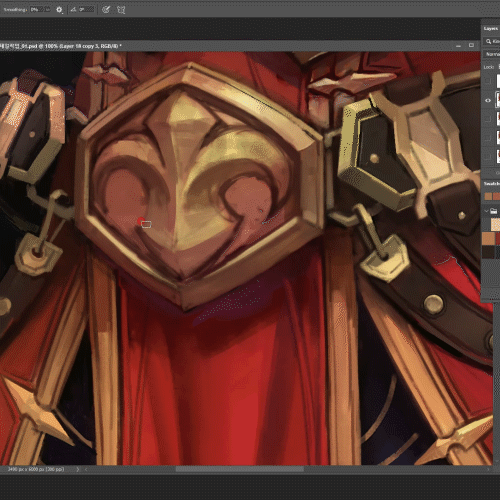Show the top white layer

click(x=488, y=81)
